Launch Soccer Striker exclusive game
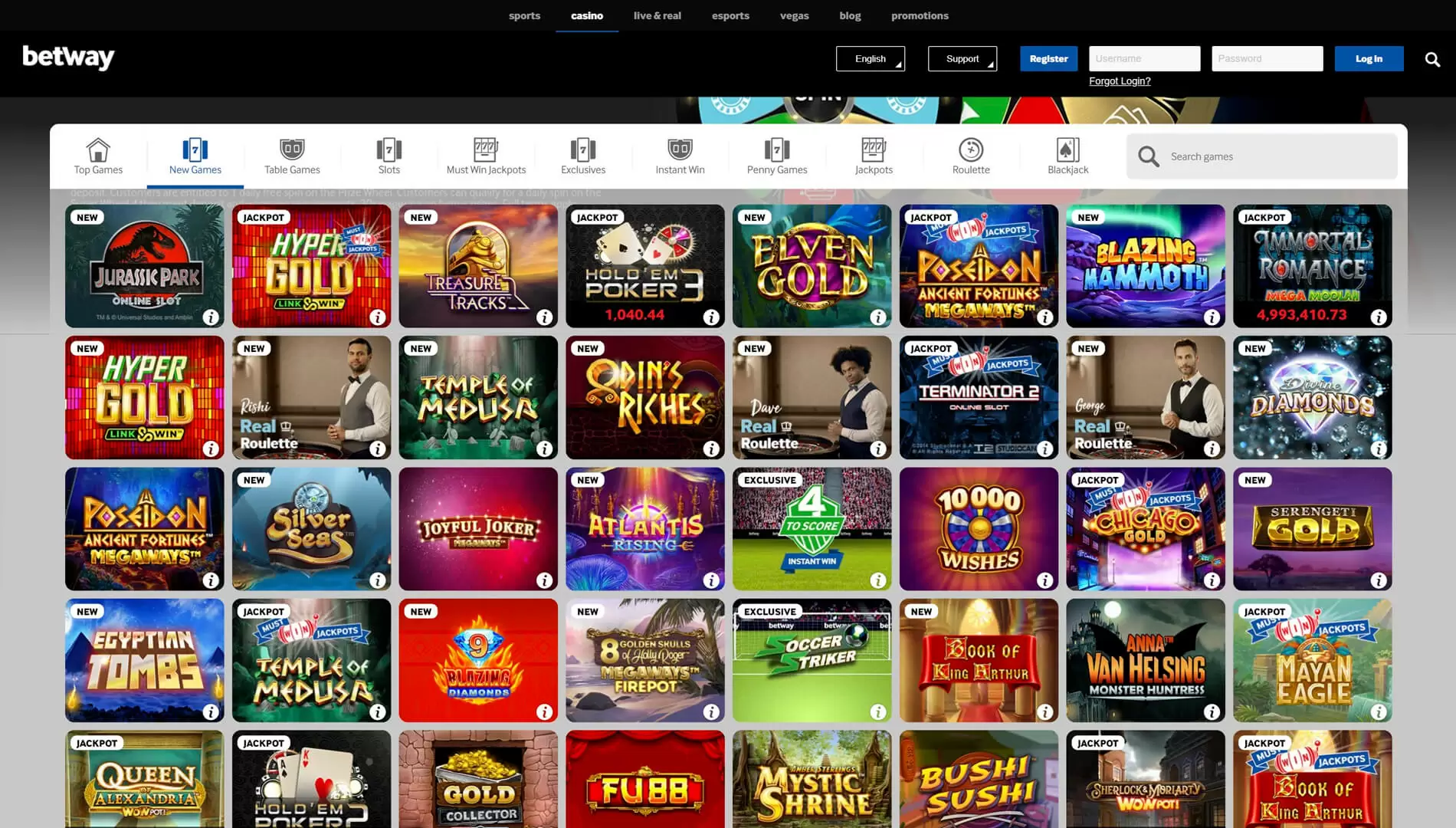The height and width of the screenshot is (828, 1456). point(812,660)
